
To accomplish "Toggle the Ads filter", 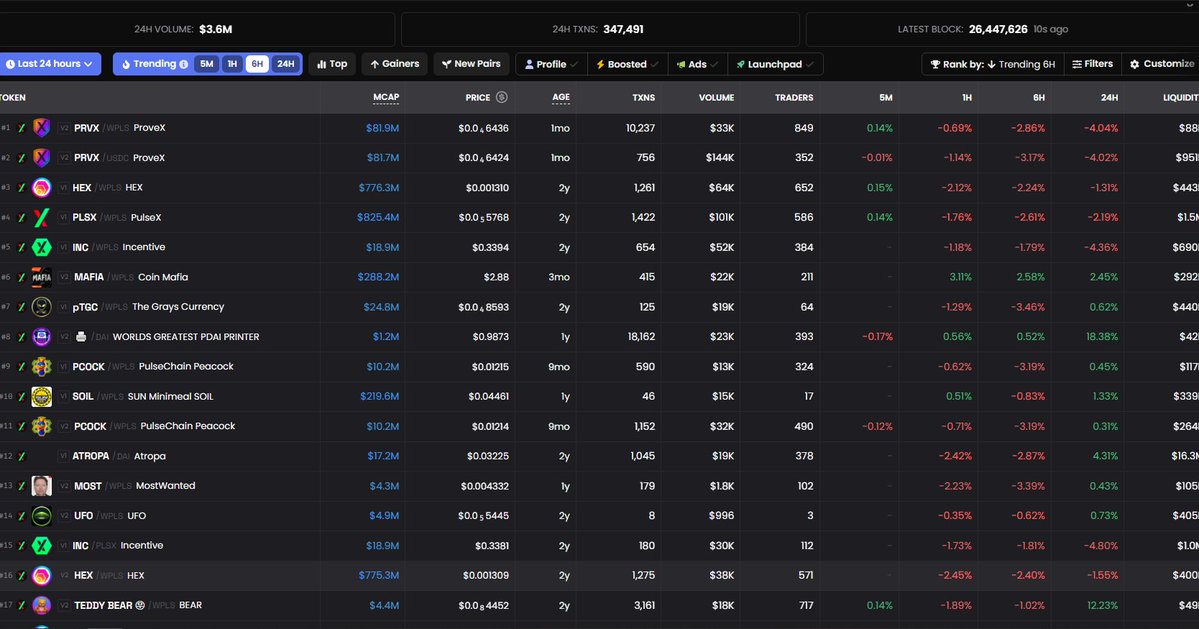I will pos(697,64).
